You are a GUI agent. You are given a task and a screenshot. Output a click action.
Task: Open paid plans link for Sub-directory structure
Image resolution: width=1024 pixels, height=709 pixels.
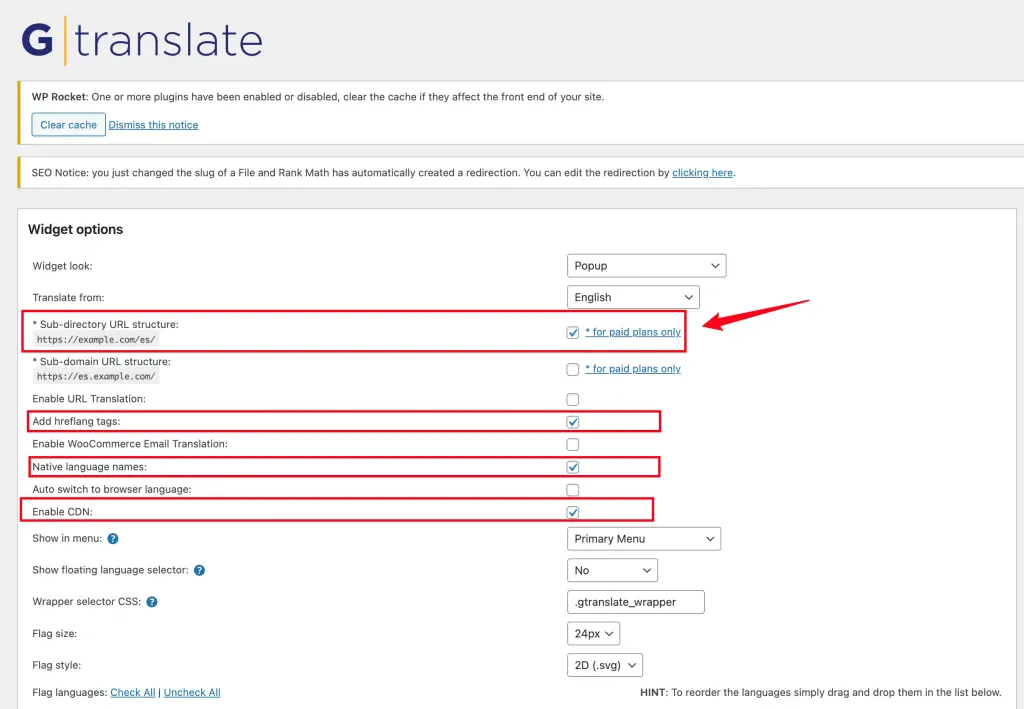(633, 332)
